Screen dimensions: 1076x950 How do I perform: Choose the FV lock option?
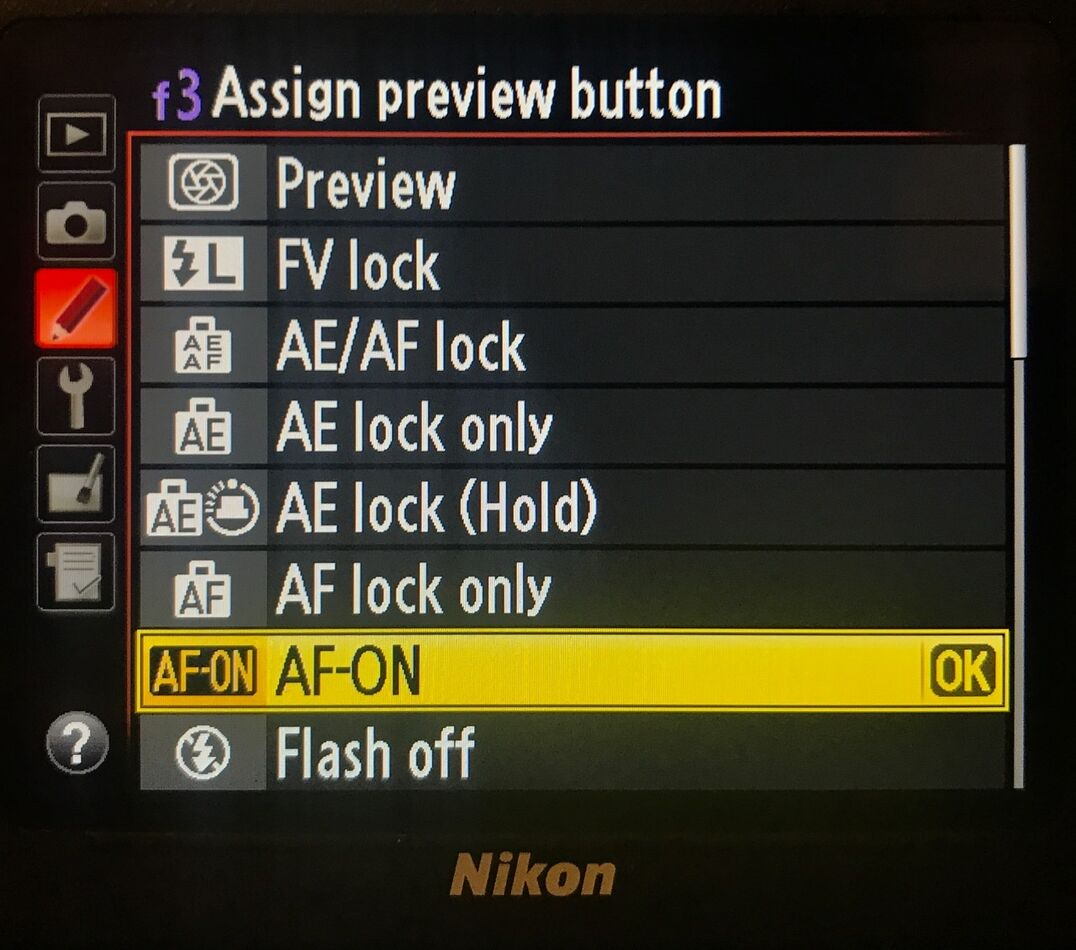coord(572,264)
